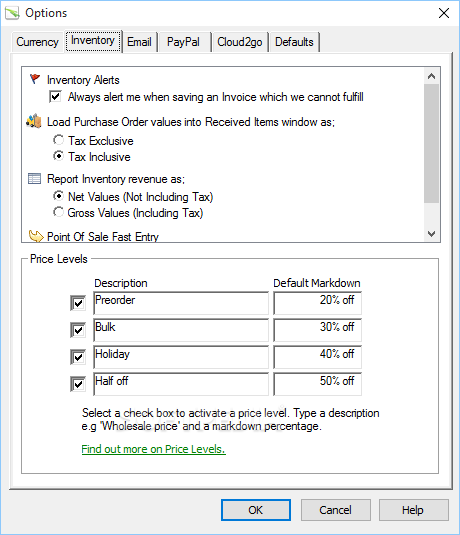460x535 pixels.
Task: Switch to the Cloud2go tab
Action: 240,42
